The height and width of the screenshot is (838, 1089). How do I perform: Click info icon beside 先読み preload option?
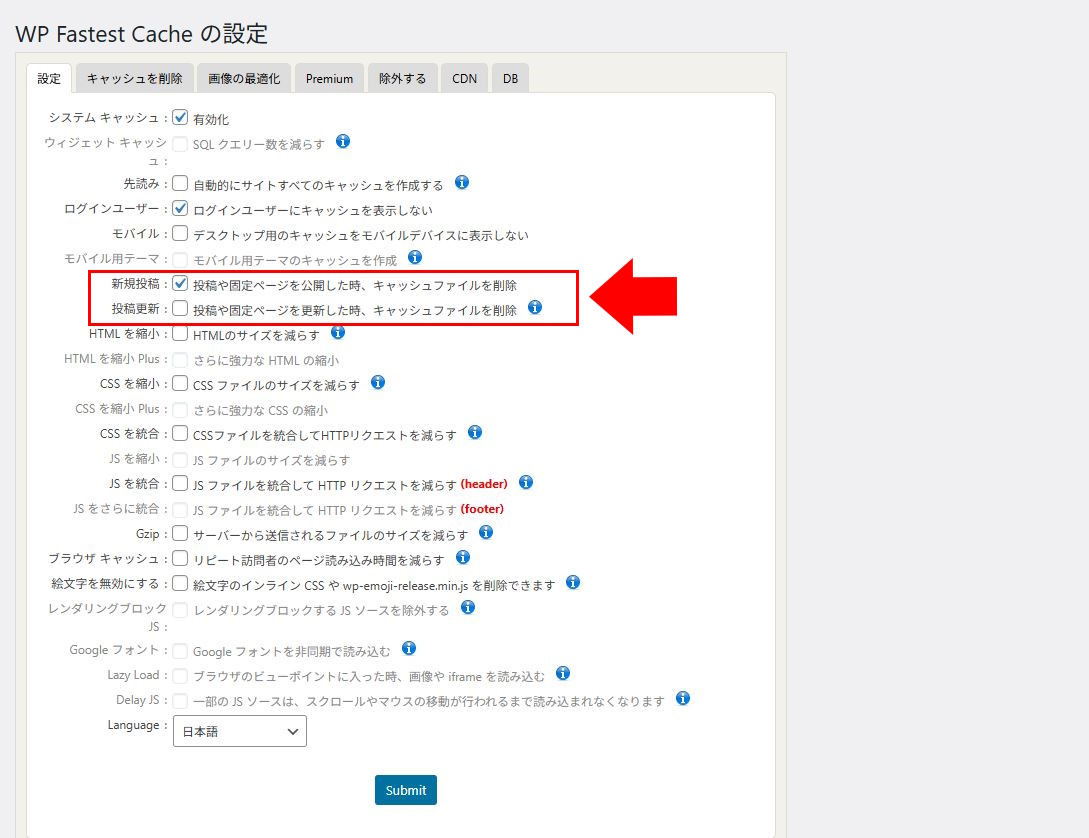click(462, 183)
